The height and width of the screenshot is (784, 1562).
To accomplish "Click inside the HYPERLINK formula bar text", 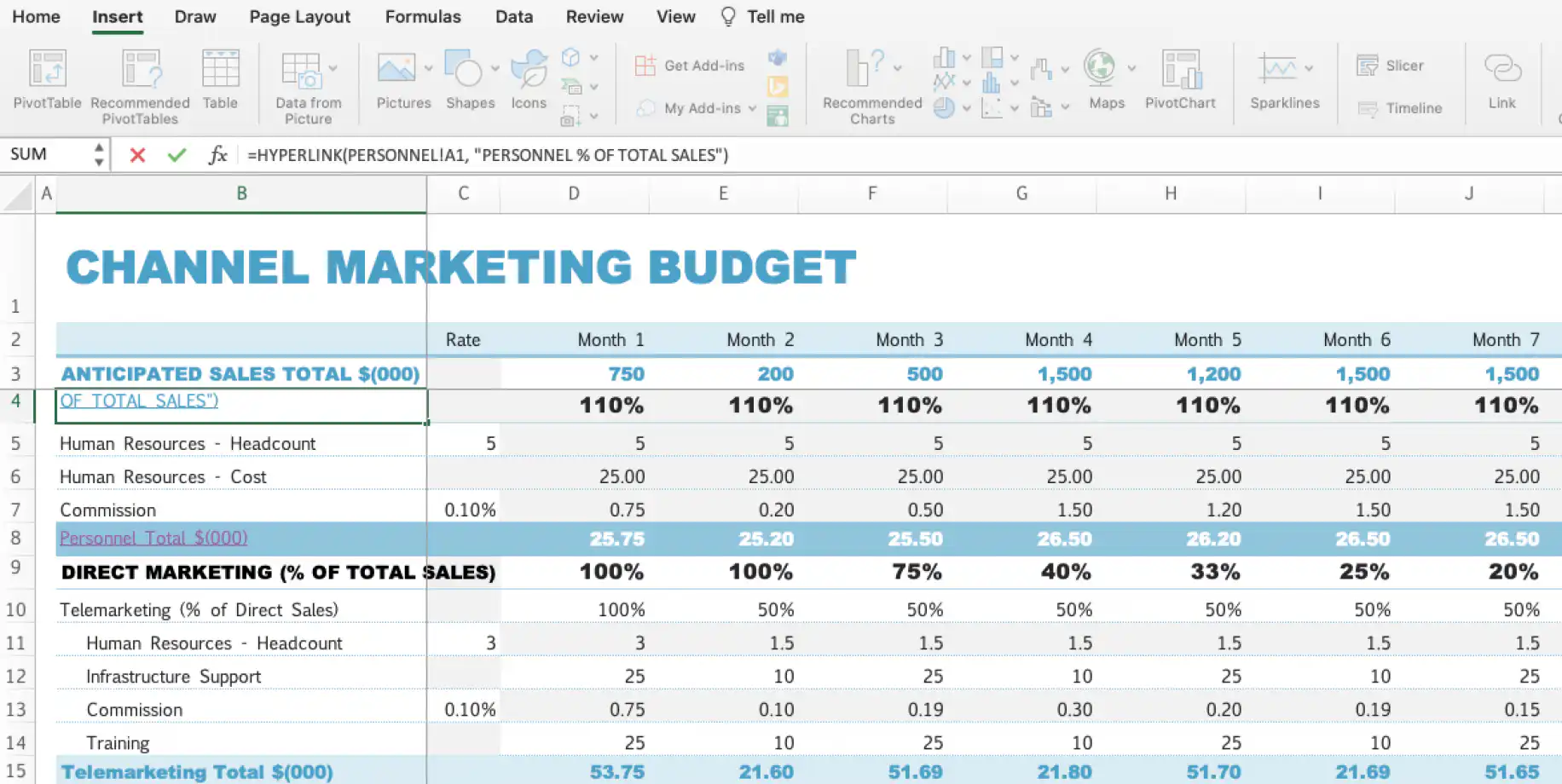I will pyautogui.click(x=488, y=155).
